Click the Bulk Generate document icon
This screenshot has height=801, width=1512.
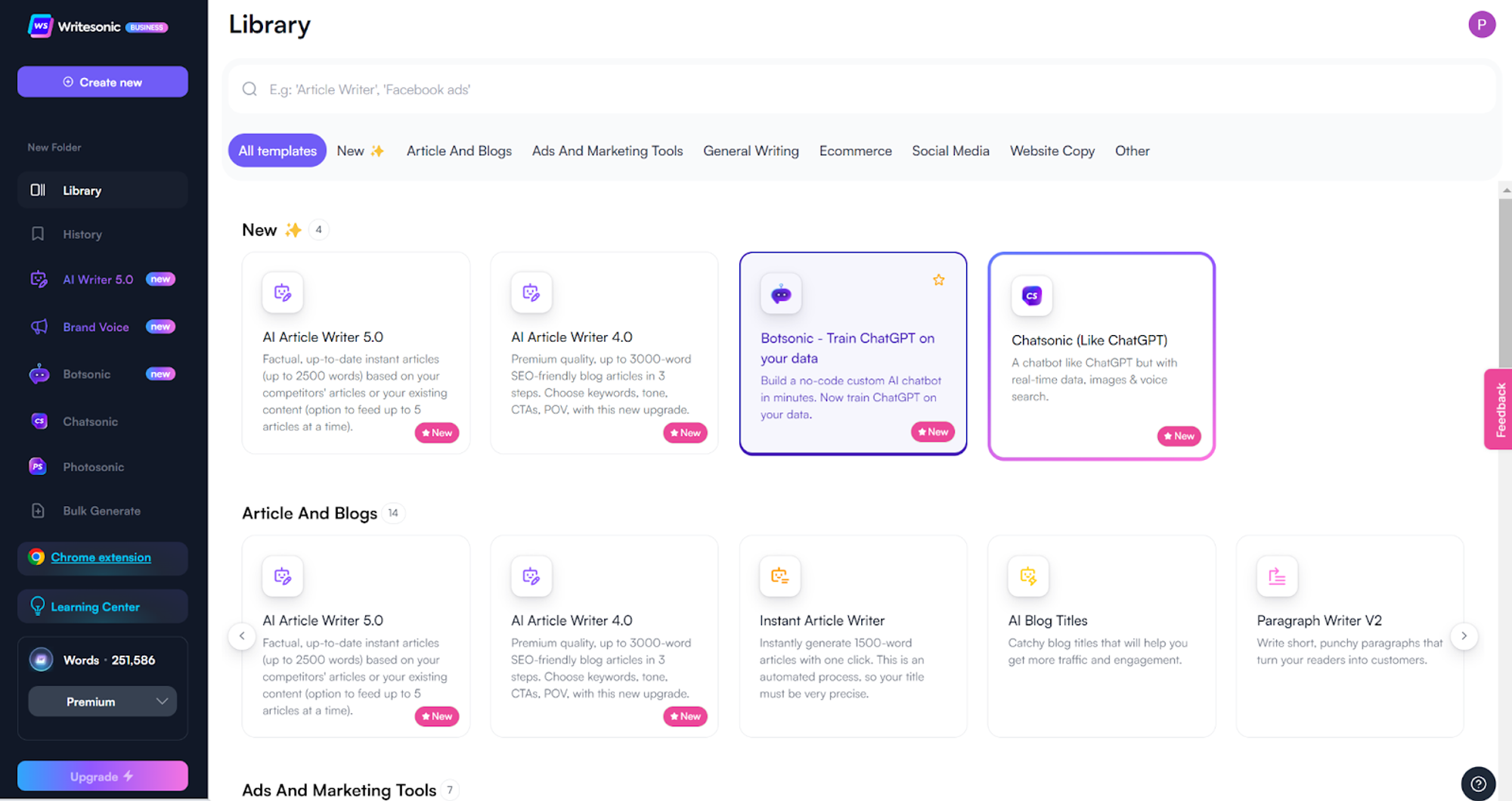[38, 511]
